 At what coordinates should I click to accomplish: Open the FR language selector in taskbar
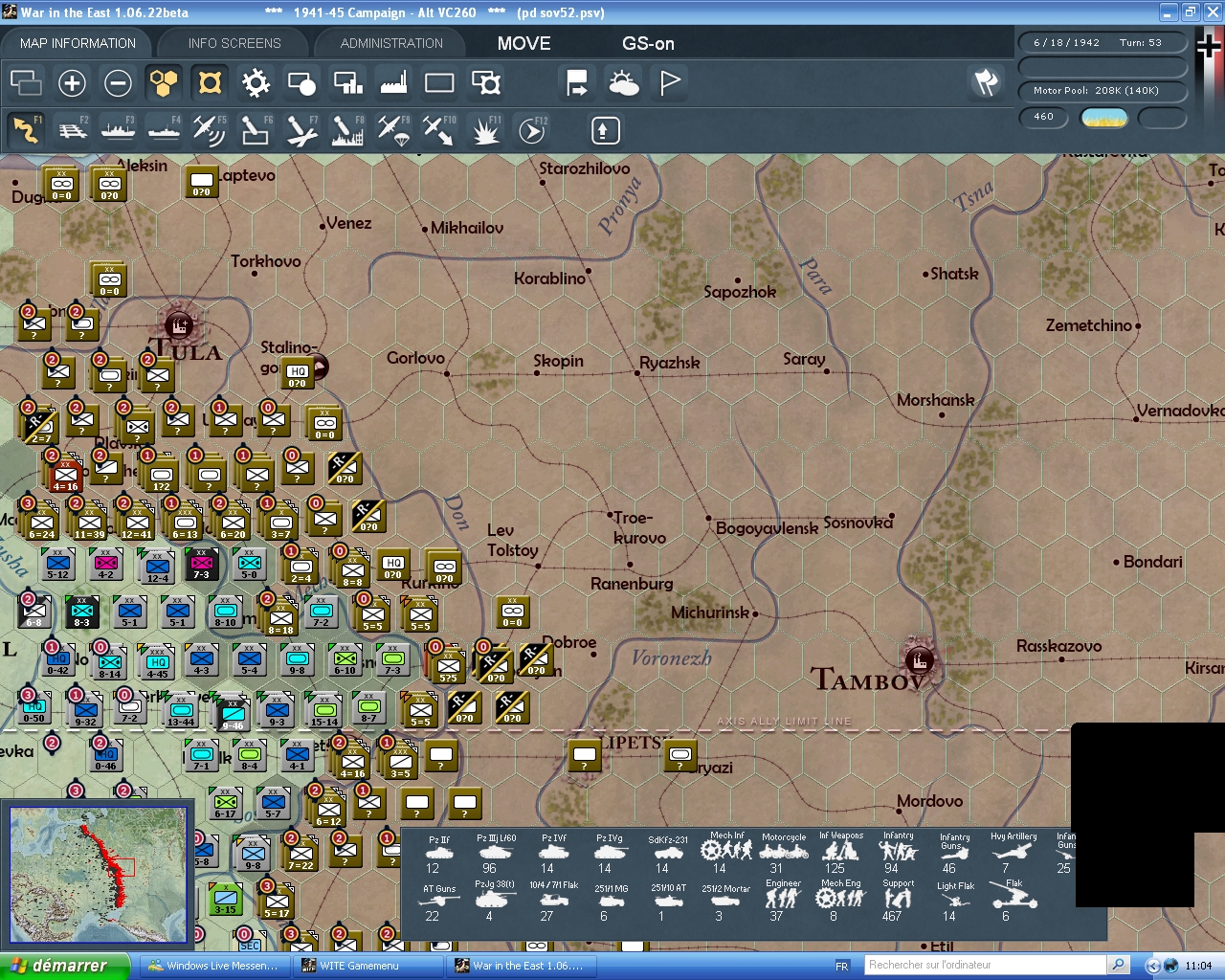tap(842, 966)
